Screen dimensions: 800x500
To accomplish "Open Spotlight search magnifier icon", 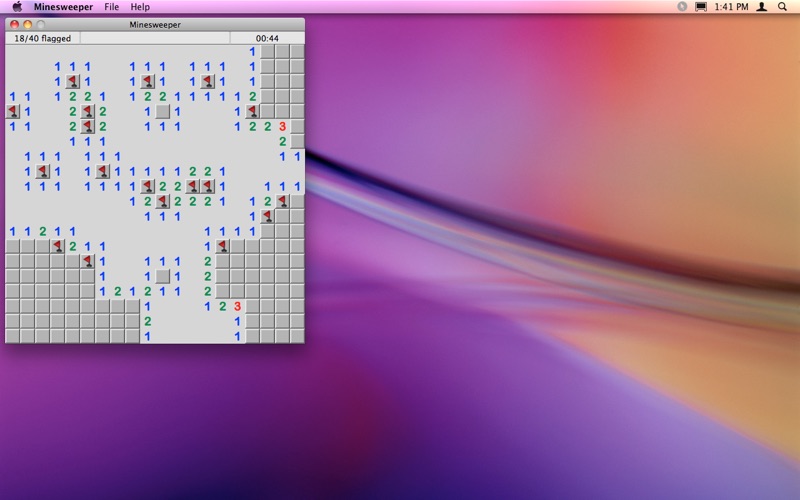I will (782, 7).
